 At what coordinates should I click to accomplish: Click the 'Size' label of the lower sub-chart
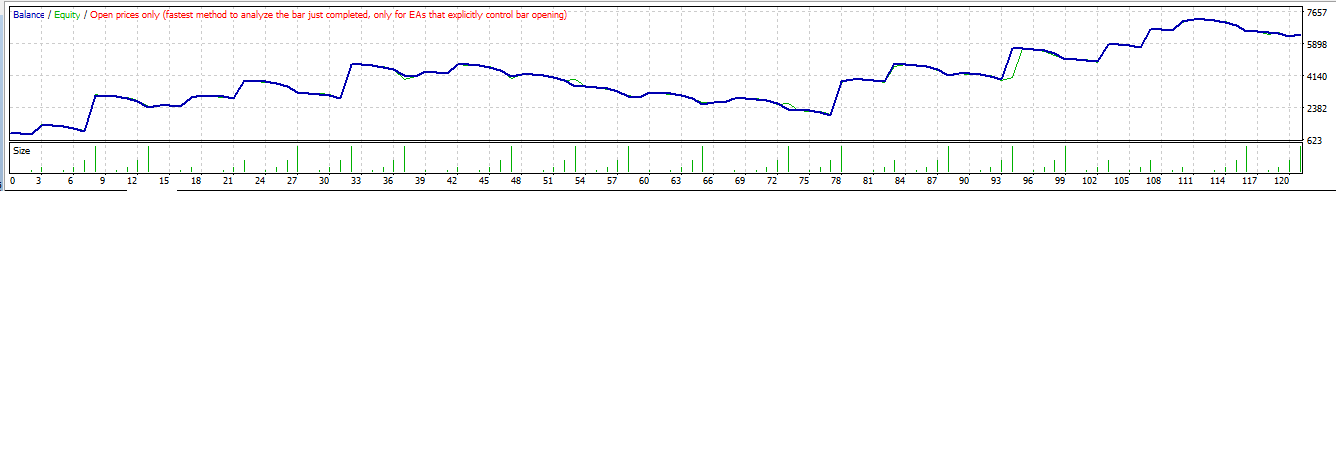(x=21, y=151)
